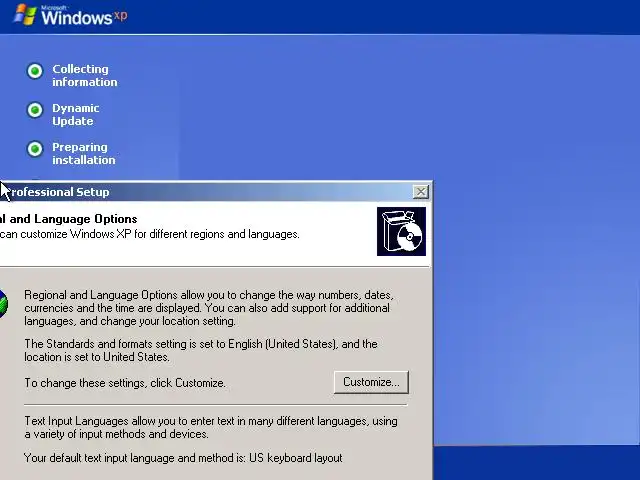Click the Dynamic Update green step indicator
The image size is (640, 480).
tap(35, 110)
